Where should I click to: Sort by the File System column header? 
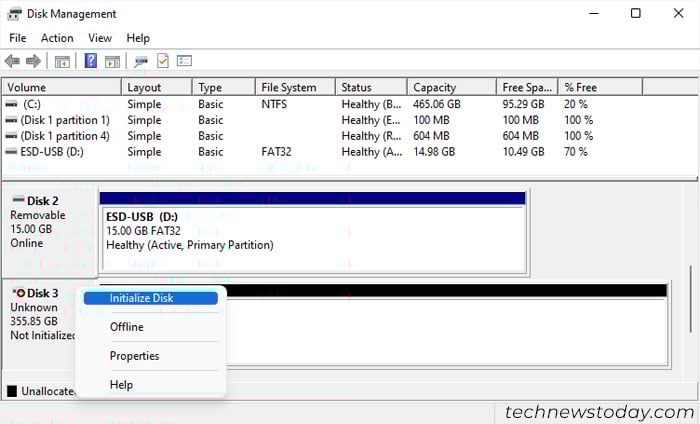coord(296,87)
